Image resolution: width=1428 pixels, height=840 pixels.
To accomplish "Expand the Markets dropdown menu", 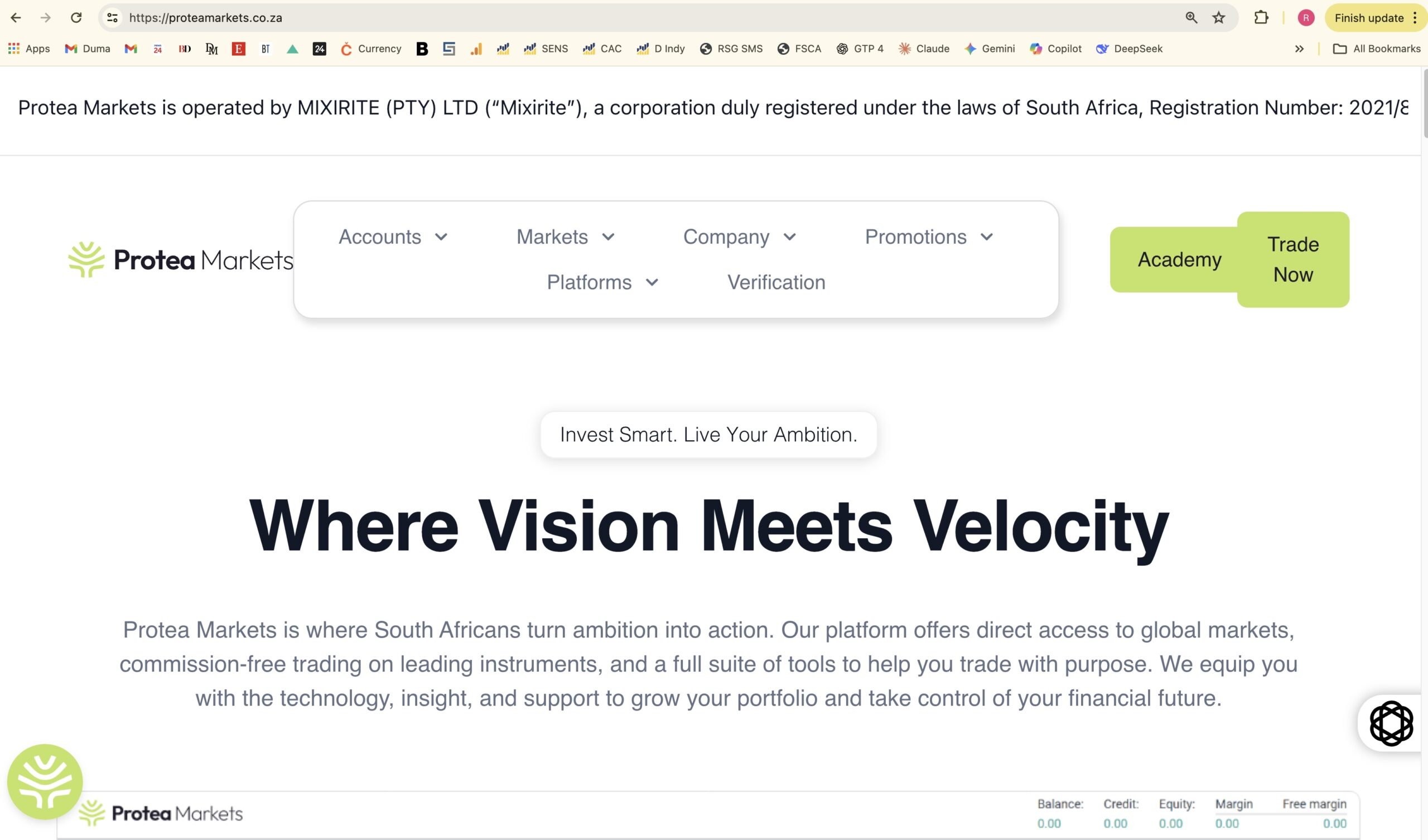I will click(x=566, y=237).
